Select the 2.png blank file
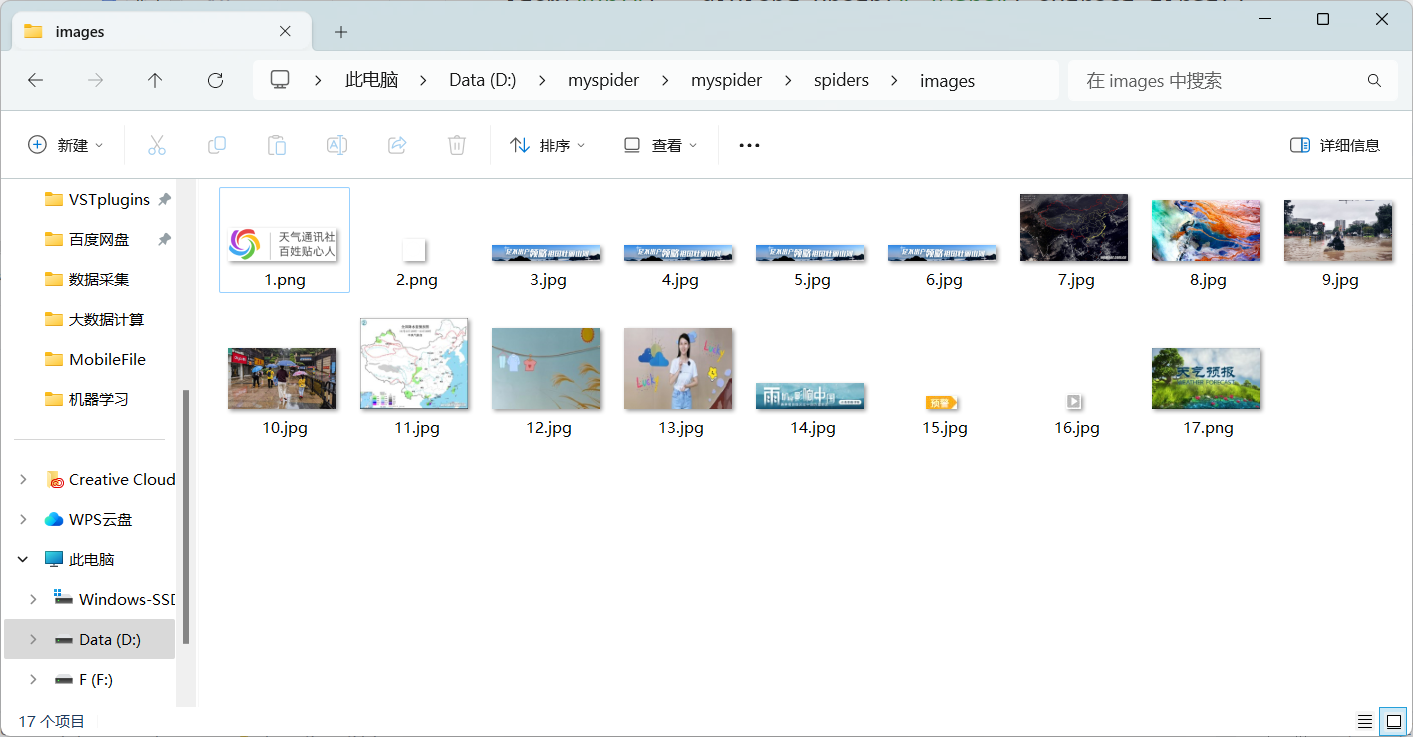This screenshot has height=737, width=1413. (x=415, y=250)
